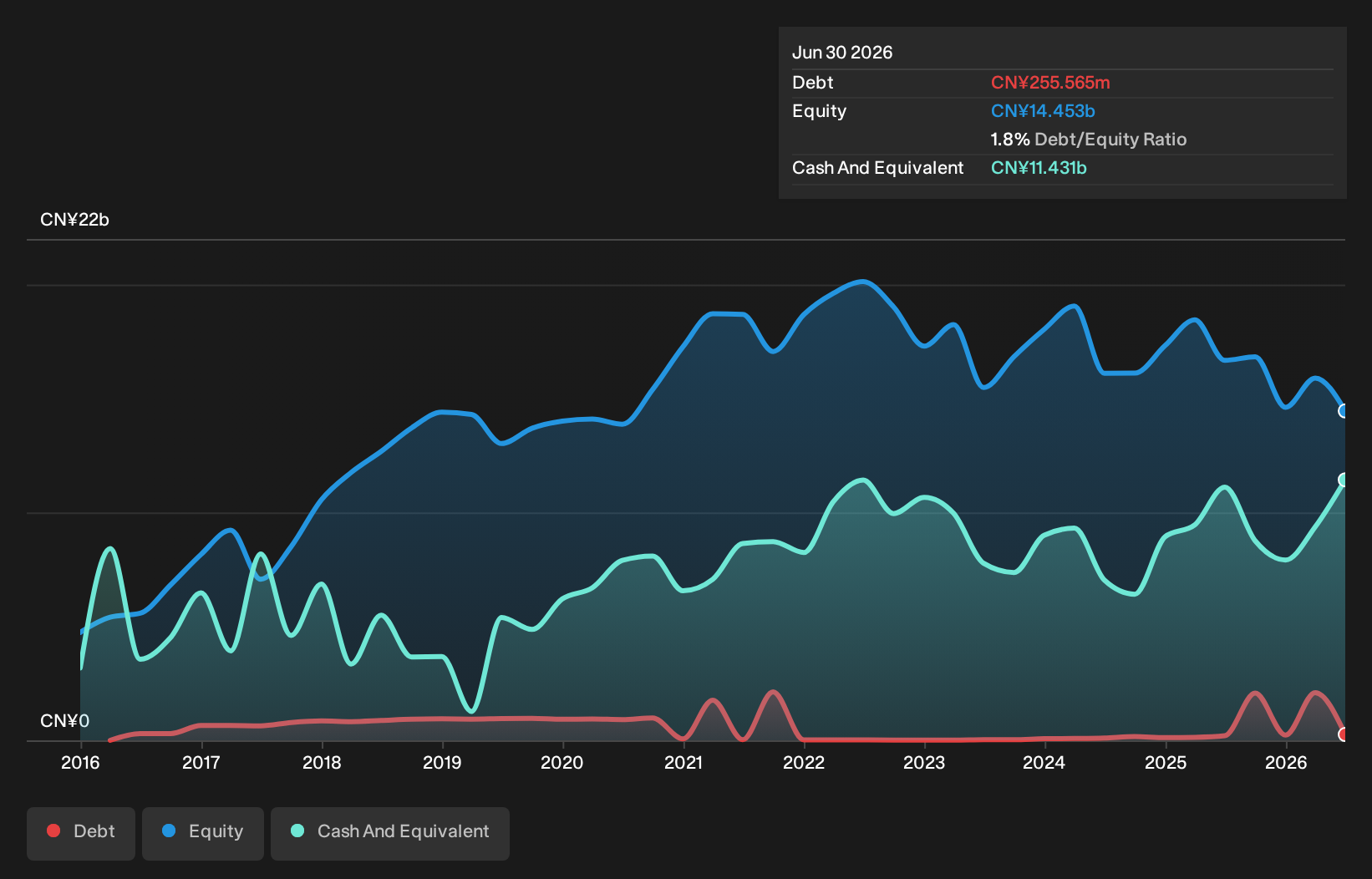Click the Jun 30 2026 tooltip date
This screenshot has width=1372, height=879.
click(842, 53)
